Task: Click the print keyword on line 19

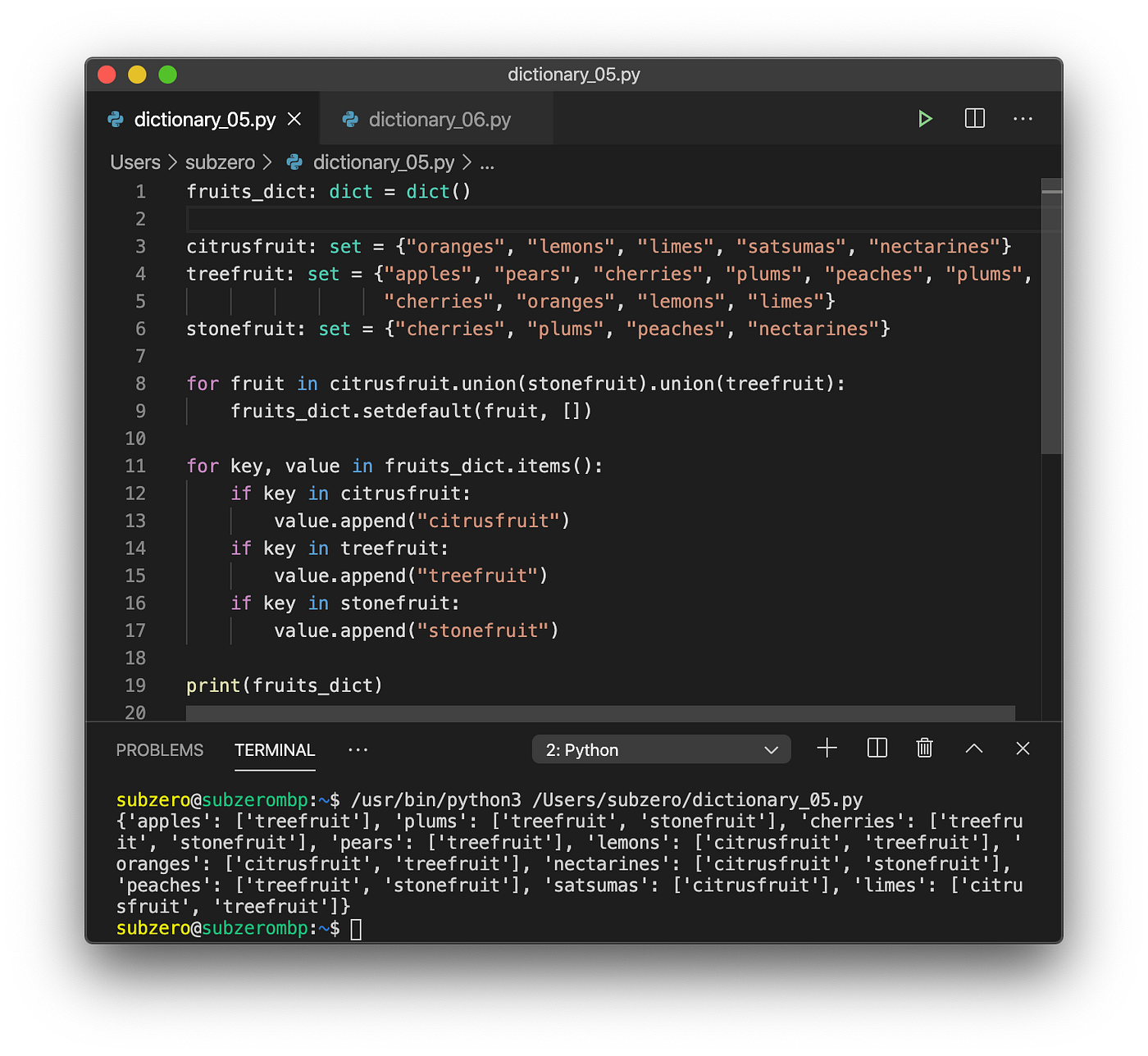Action: (x=213, y=685)
